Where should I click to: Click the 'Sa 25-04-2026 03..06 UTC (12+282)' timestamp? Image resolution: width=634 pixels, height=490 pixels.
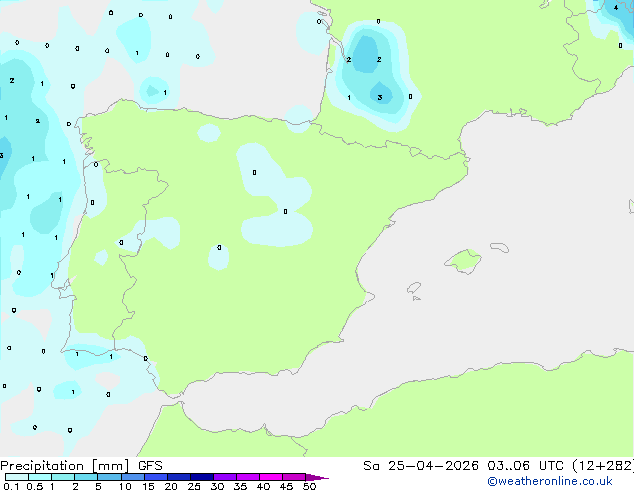[498, 466]
